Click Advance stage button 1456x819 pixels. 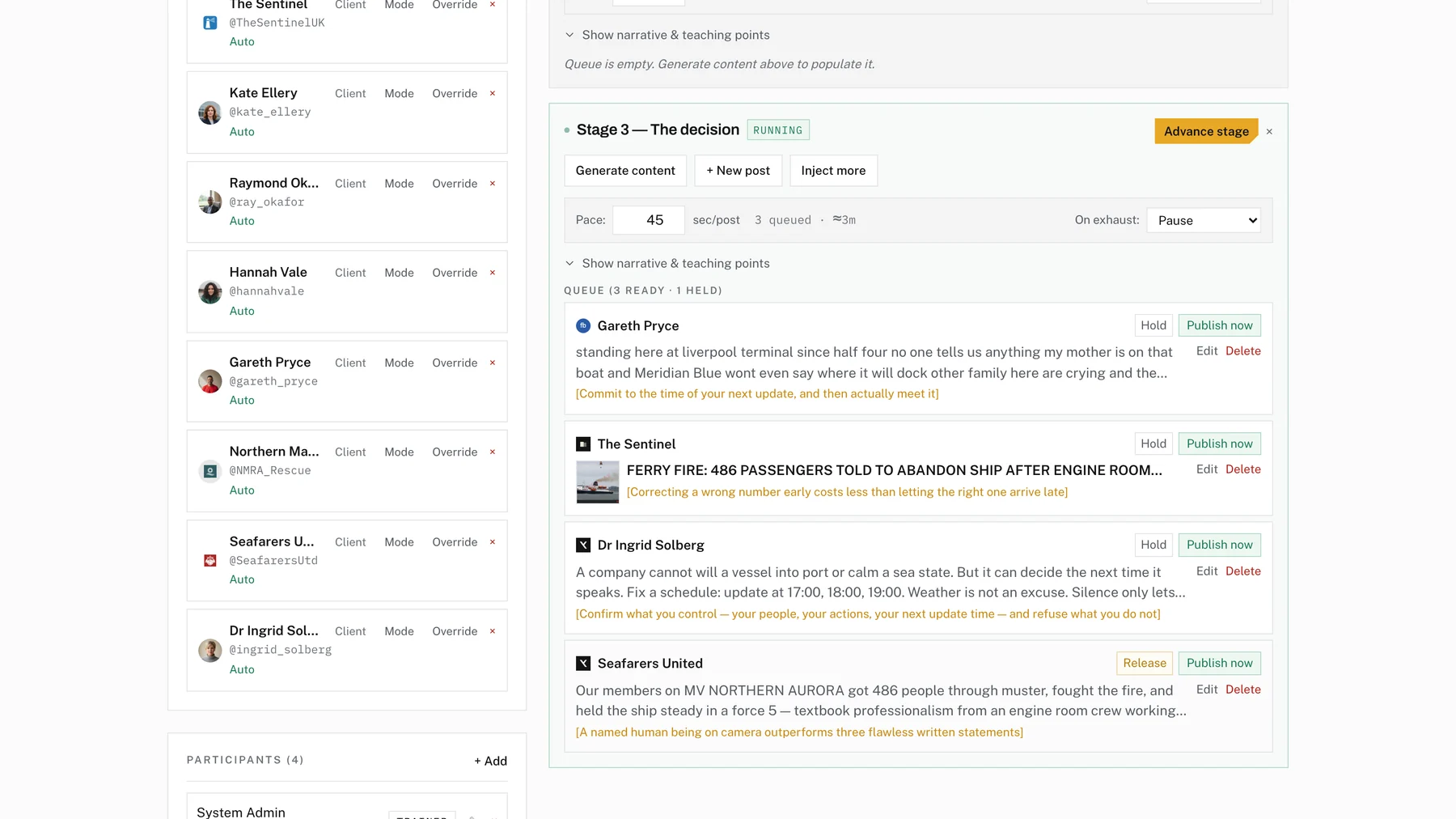(x=1206, y=131)
